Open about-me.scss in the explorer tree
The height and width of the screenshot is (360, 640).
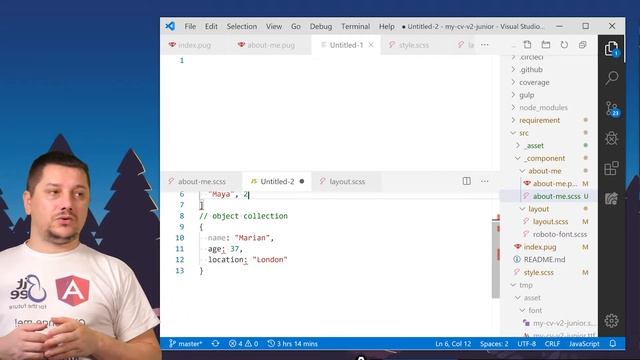[556, 196]
